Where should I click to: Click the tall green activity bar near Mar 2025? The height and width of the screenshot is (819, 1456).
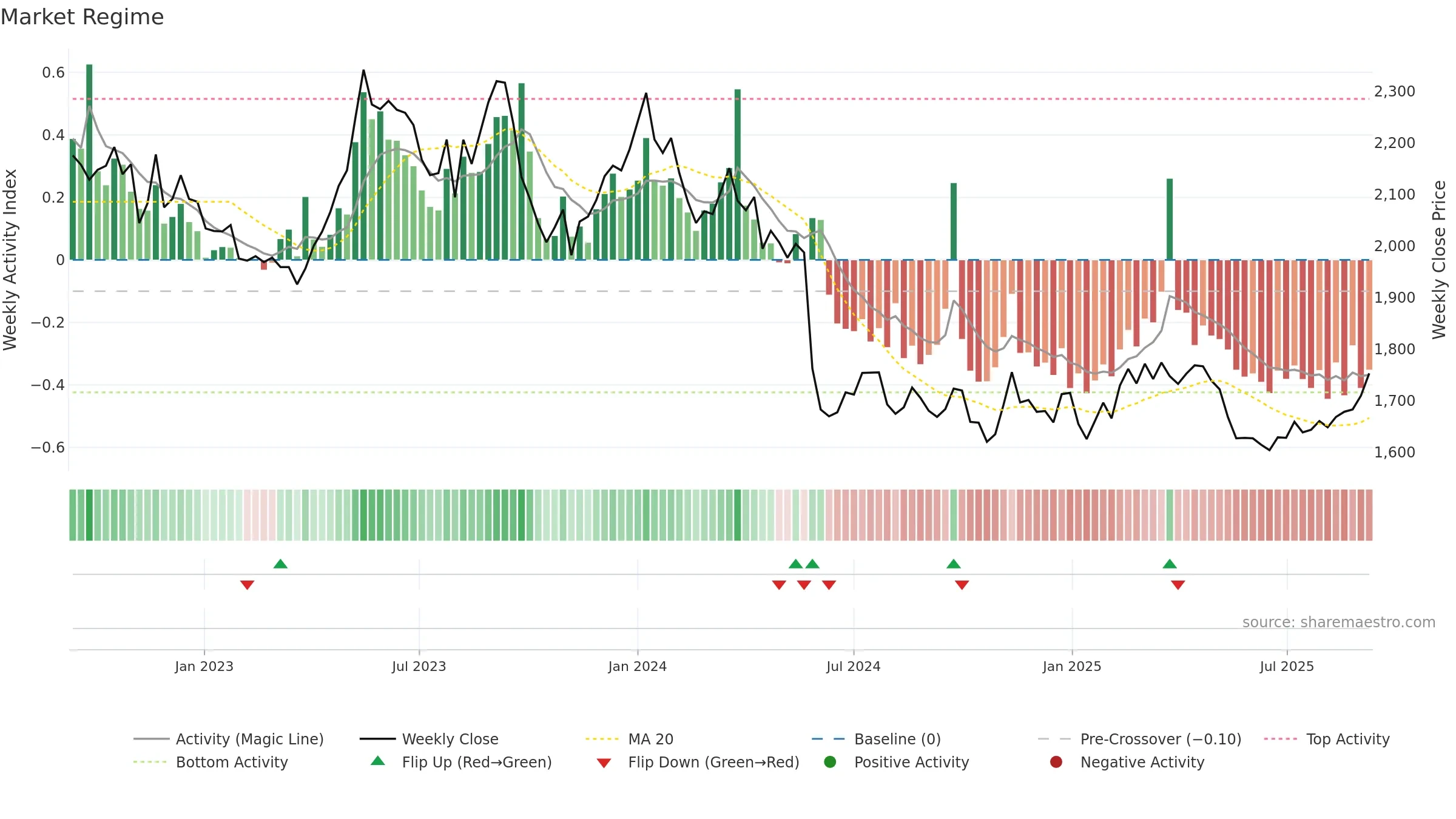click(x=1170, y=220)
